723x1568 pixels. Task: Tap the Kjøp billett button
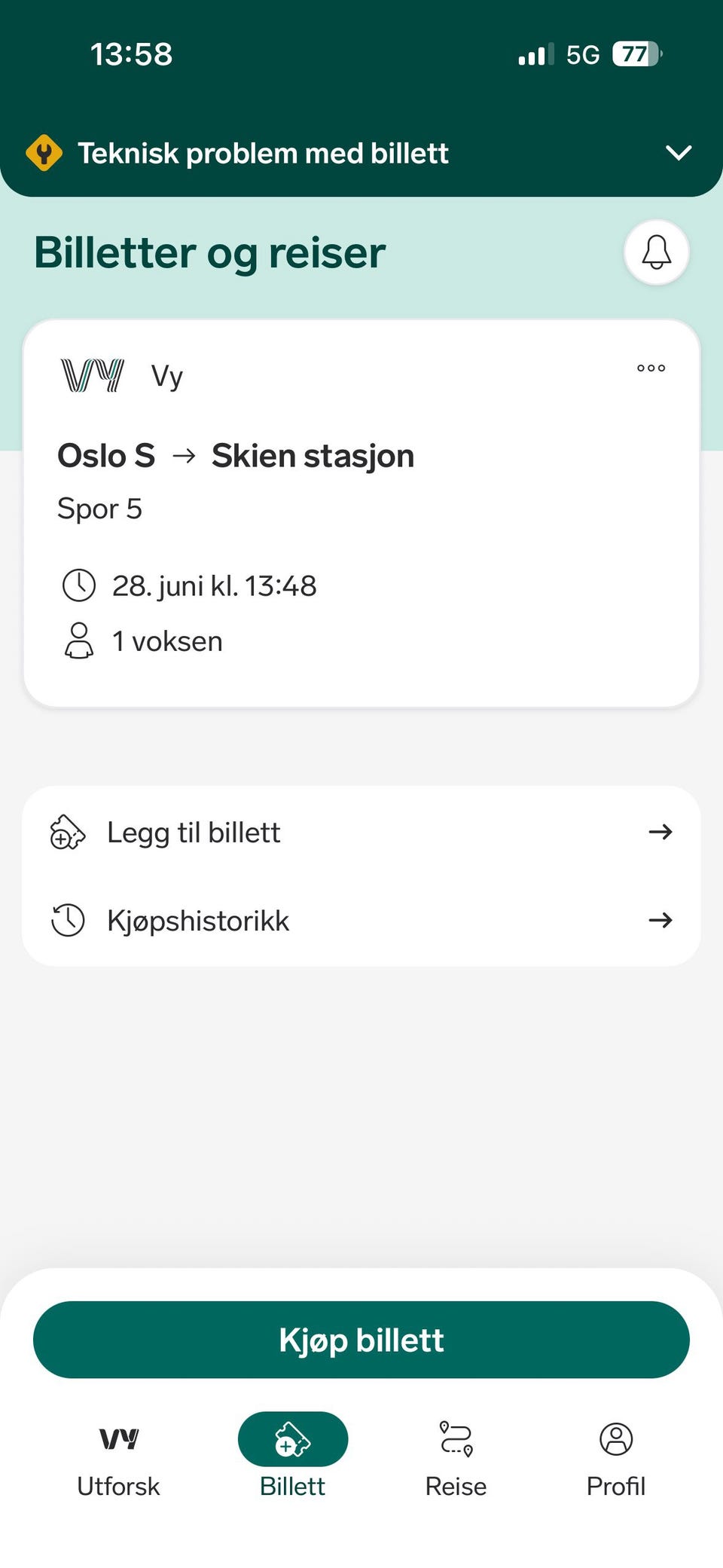click(x=361, y=1340)
